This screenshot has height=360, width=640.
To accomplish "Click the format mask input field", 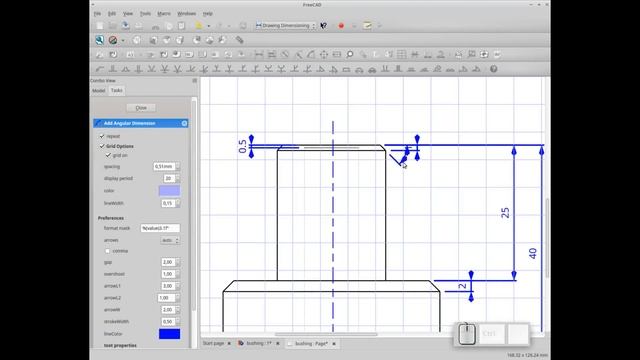I will pos(160,229).
